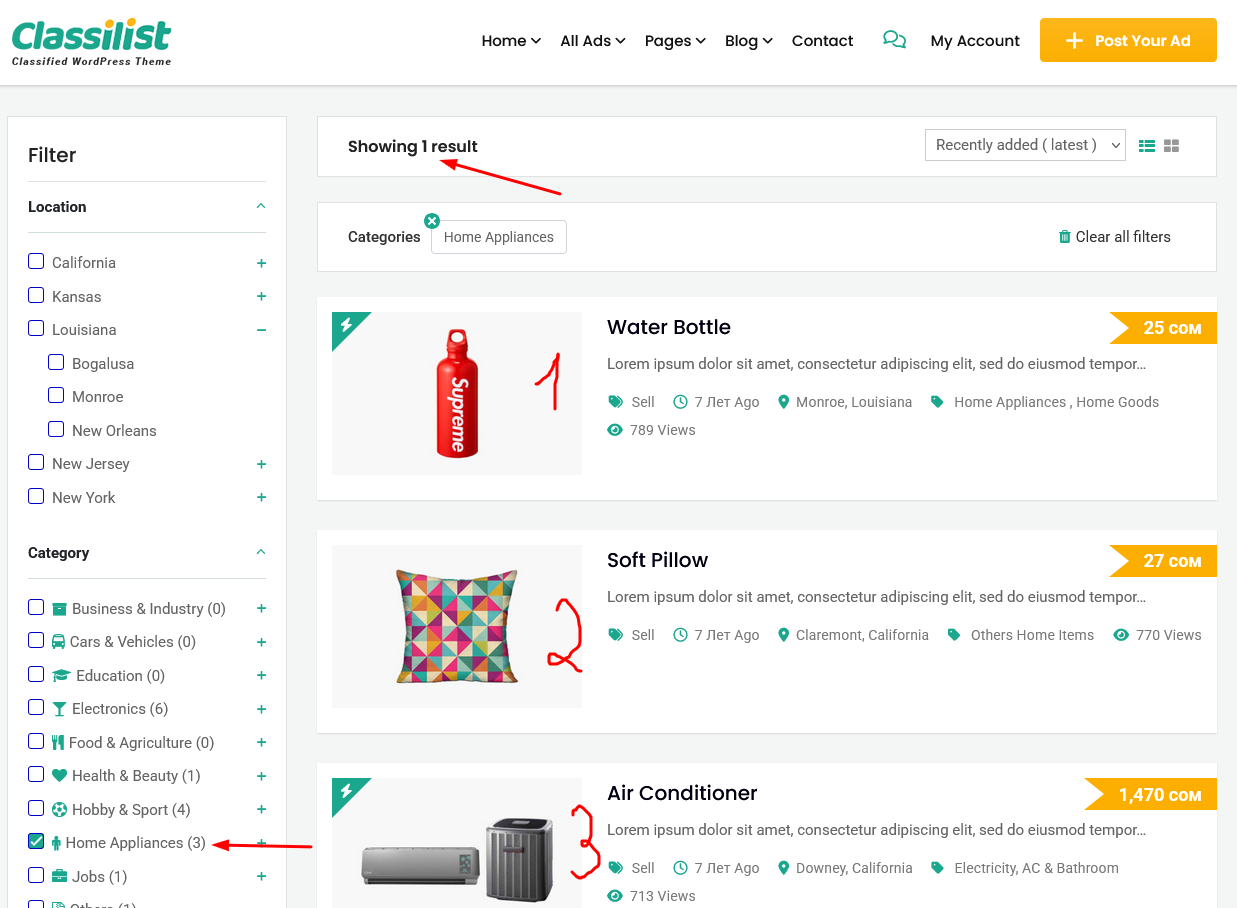Open the Recently added sort dropdown
Screen dimensions: 1237x908
point(1025,145)
